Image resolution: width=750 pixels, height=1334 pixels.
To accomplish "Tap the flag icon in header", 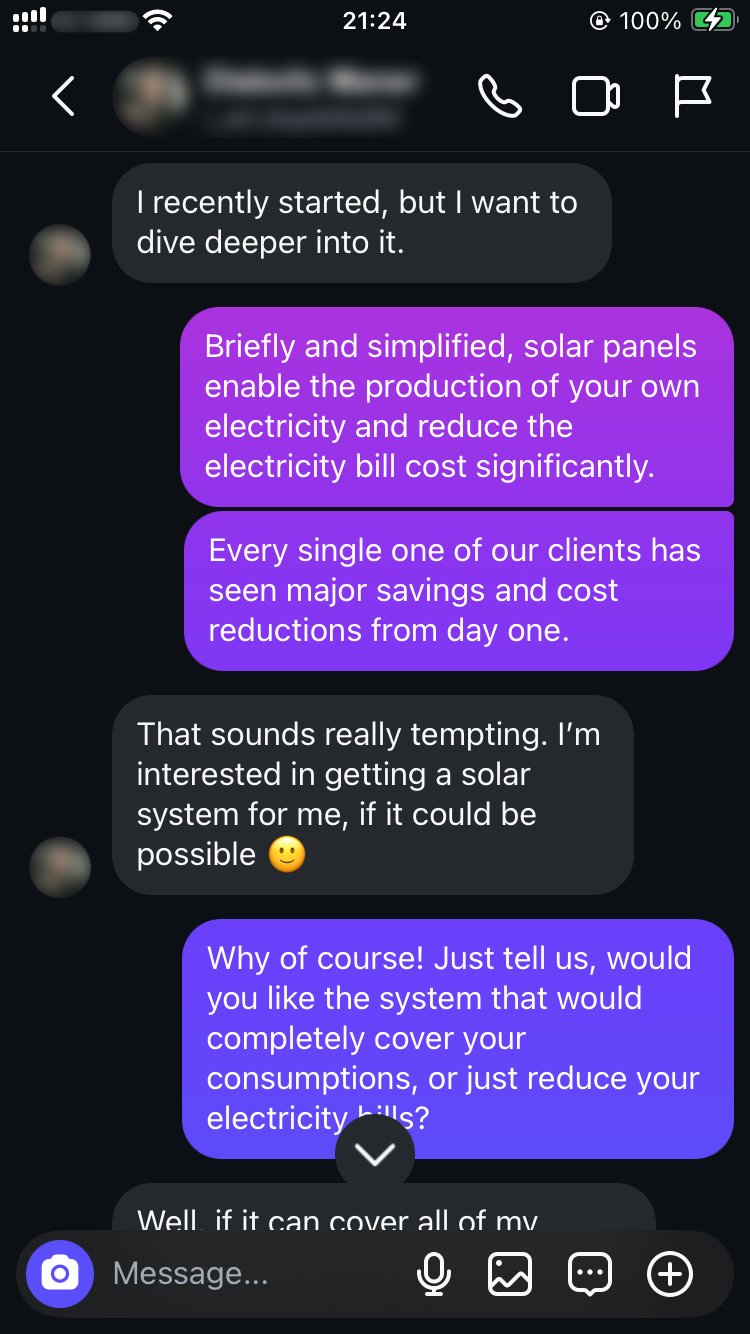I will pyautogui.click(x=691, y=96).
